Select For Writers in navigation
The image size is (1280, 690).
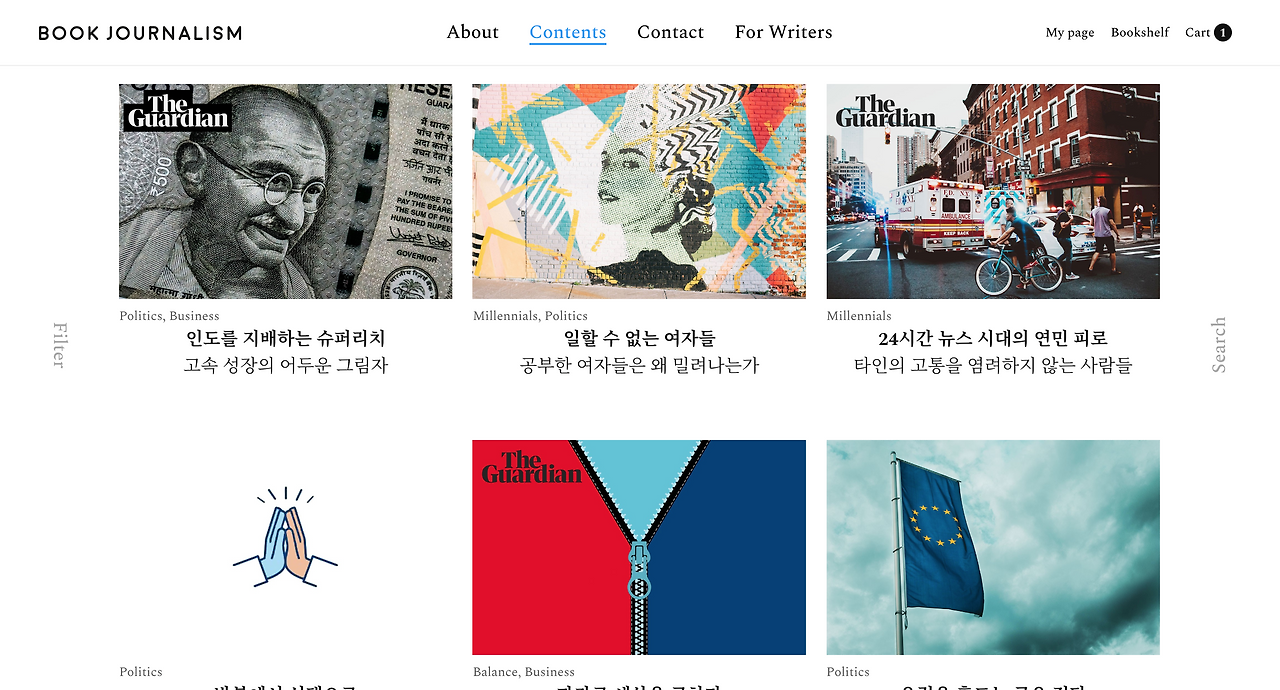click(783, 32)
